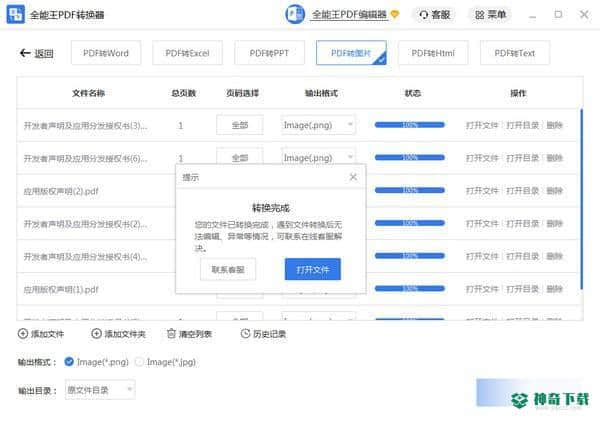
Task: Select file name 应用版权声明(2).pdf
Action: 61,191
